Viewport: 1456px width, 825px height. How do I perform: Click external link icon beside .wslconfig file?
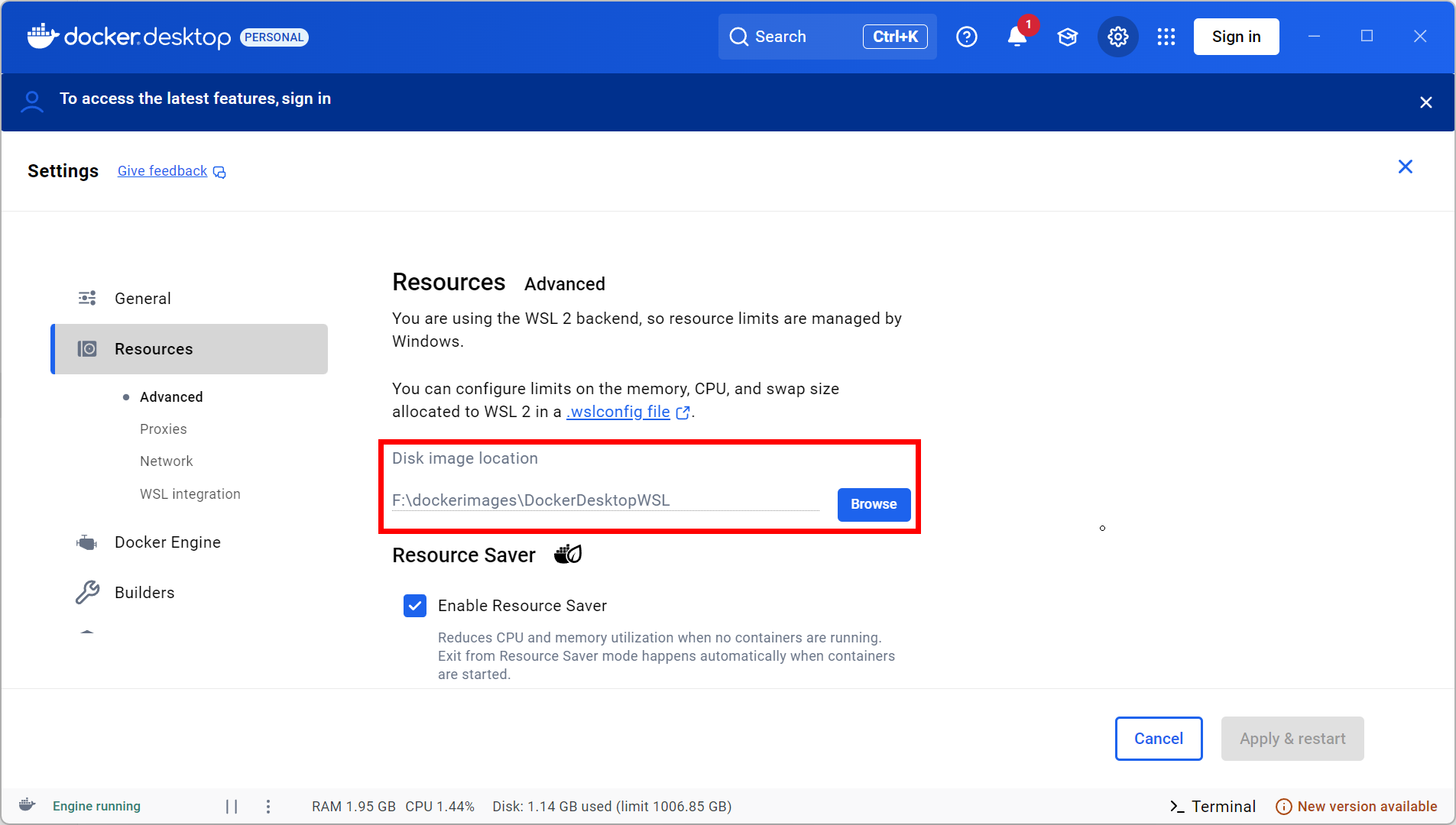tap(683, 412)
